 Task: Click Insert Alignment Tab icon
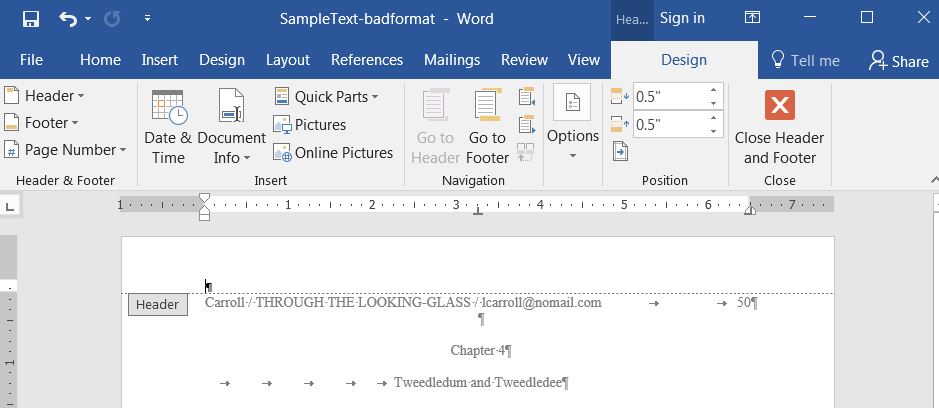[620, 152]
